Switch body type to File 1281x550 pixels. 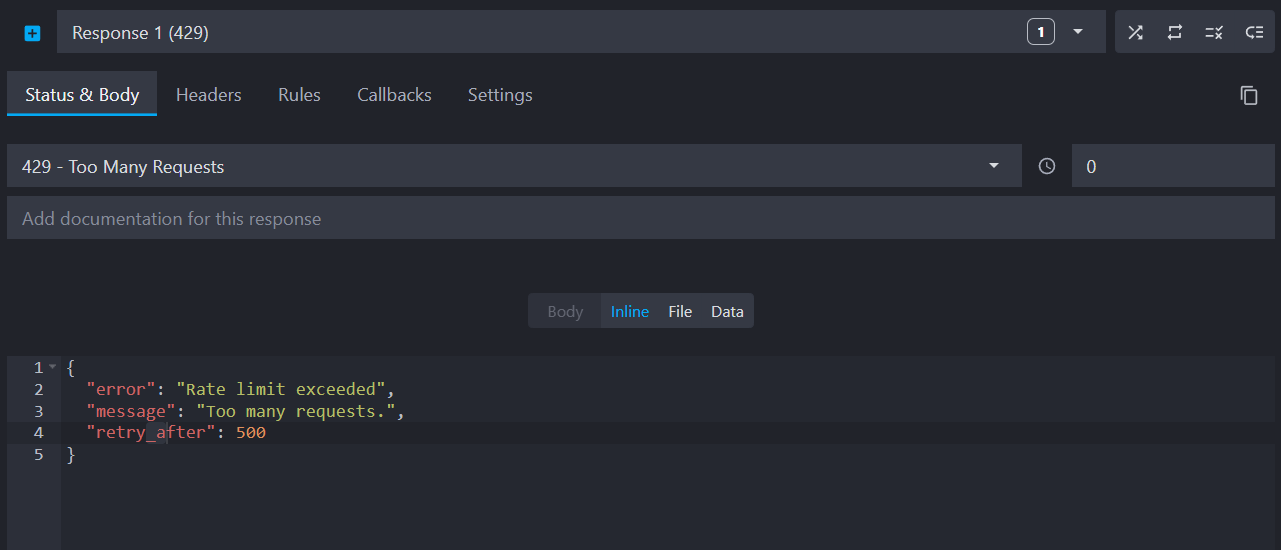[680, 311]
